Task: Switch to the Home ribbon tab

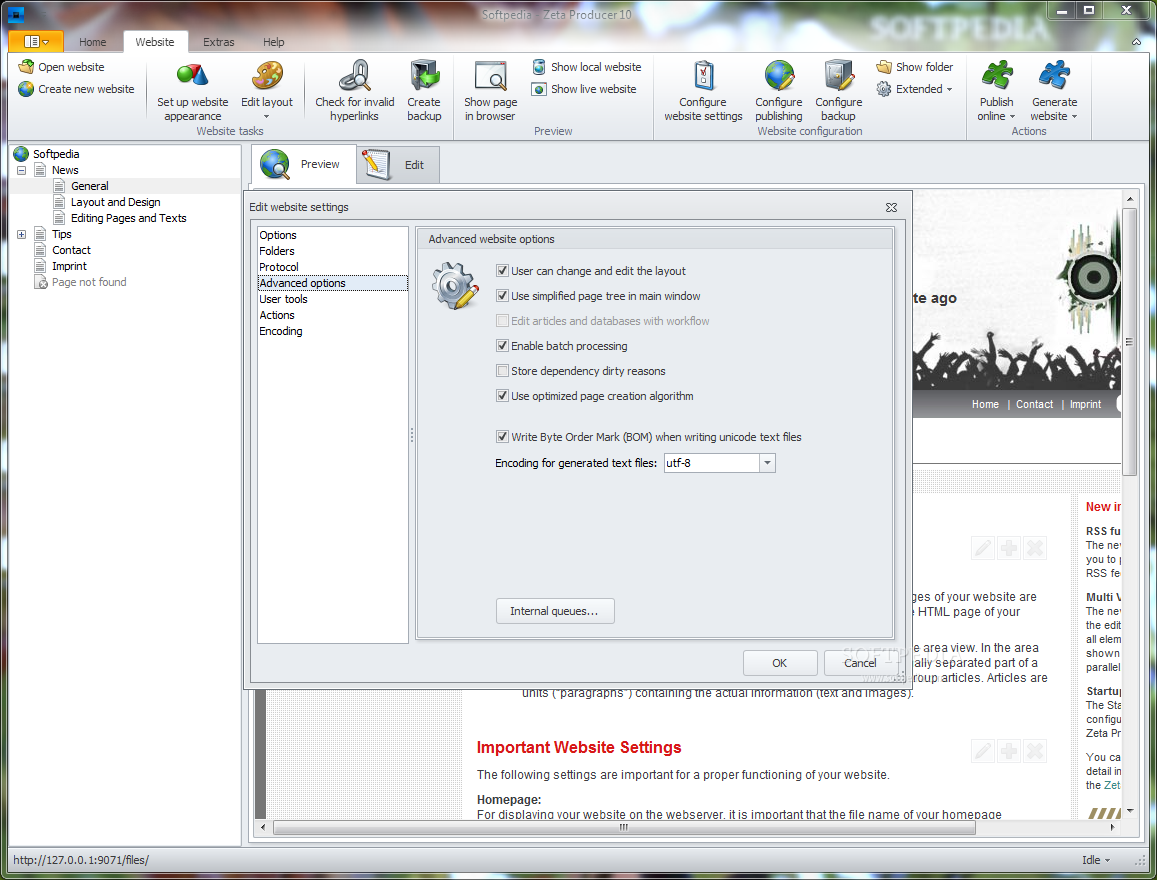Action: point(93,42)
